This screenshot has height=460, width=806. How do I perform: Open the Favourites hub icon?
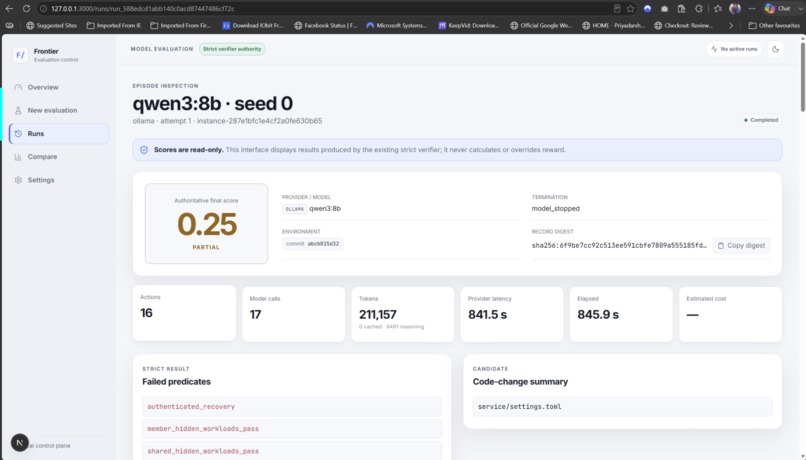718,9
